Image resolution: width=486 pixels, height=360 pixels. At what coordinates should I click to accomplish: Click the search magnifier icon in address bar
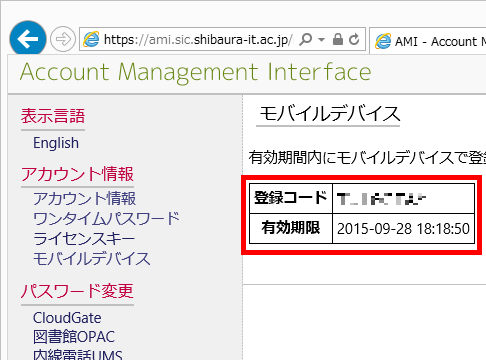click(x=305, y=39)
